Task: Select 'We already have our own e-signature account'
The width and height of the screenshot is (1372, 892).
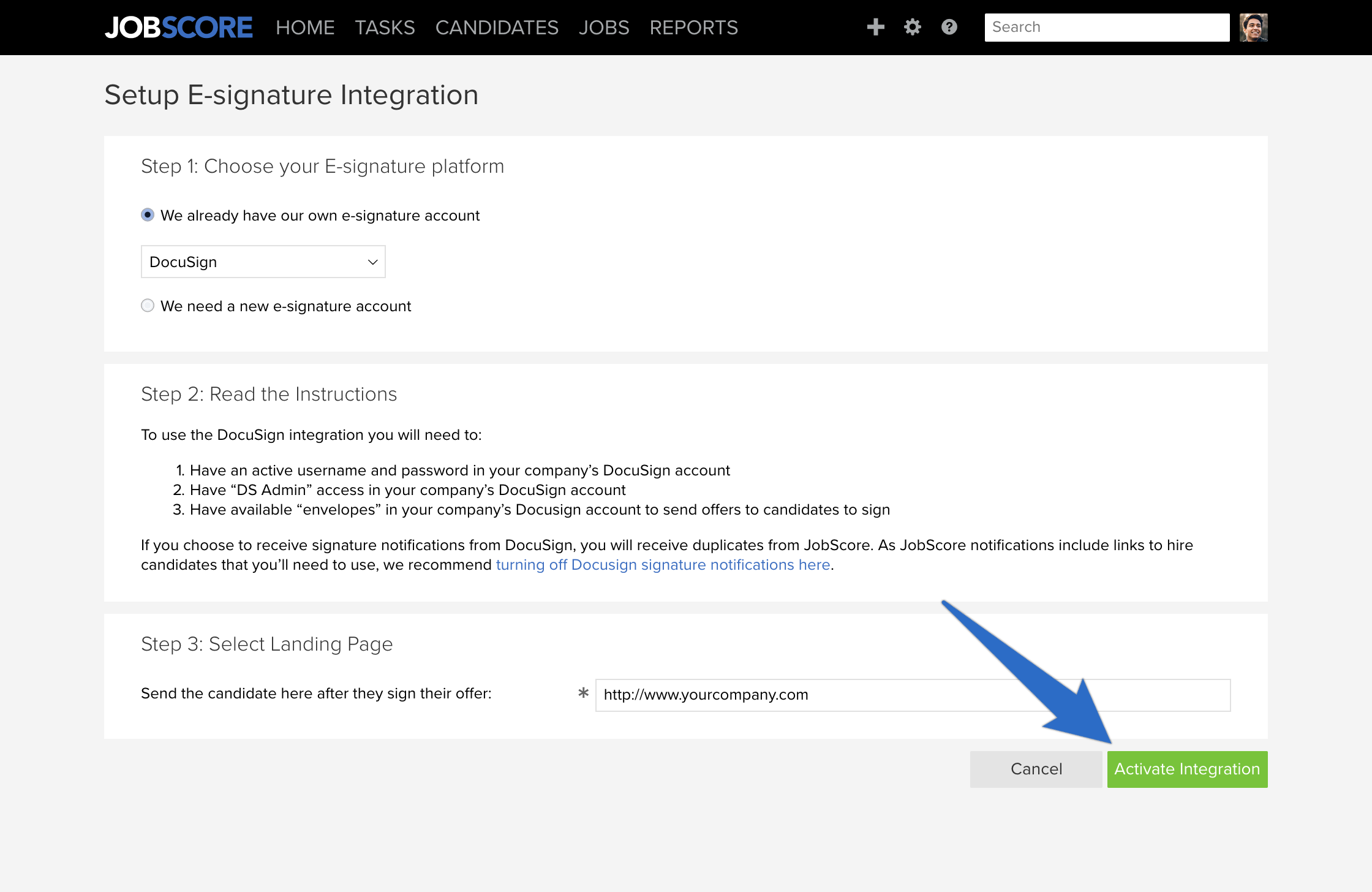Action: click(148, 215)
